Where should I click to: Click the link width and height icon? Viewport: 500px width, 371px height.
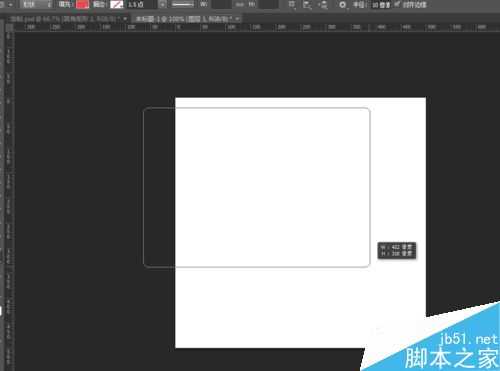point(239,5)
